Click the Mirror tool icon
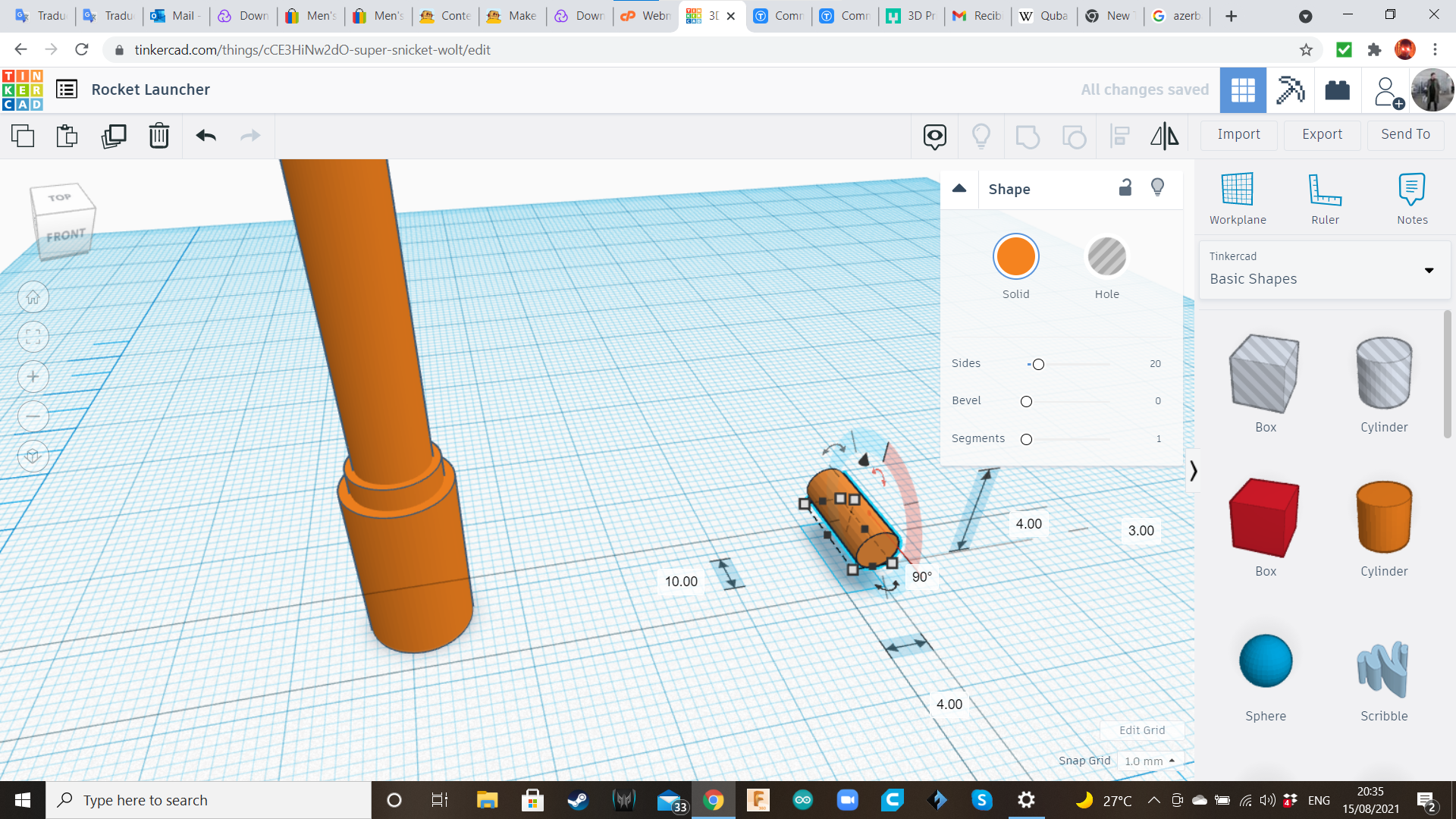Screen dimensions: 1456x819 1164,135
